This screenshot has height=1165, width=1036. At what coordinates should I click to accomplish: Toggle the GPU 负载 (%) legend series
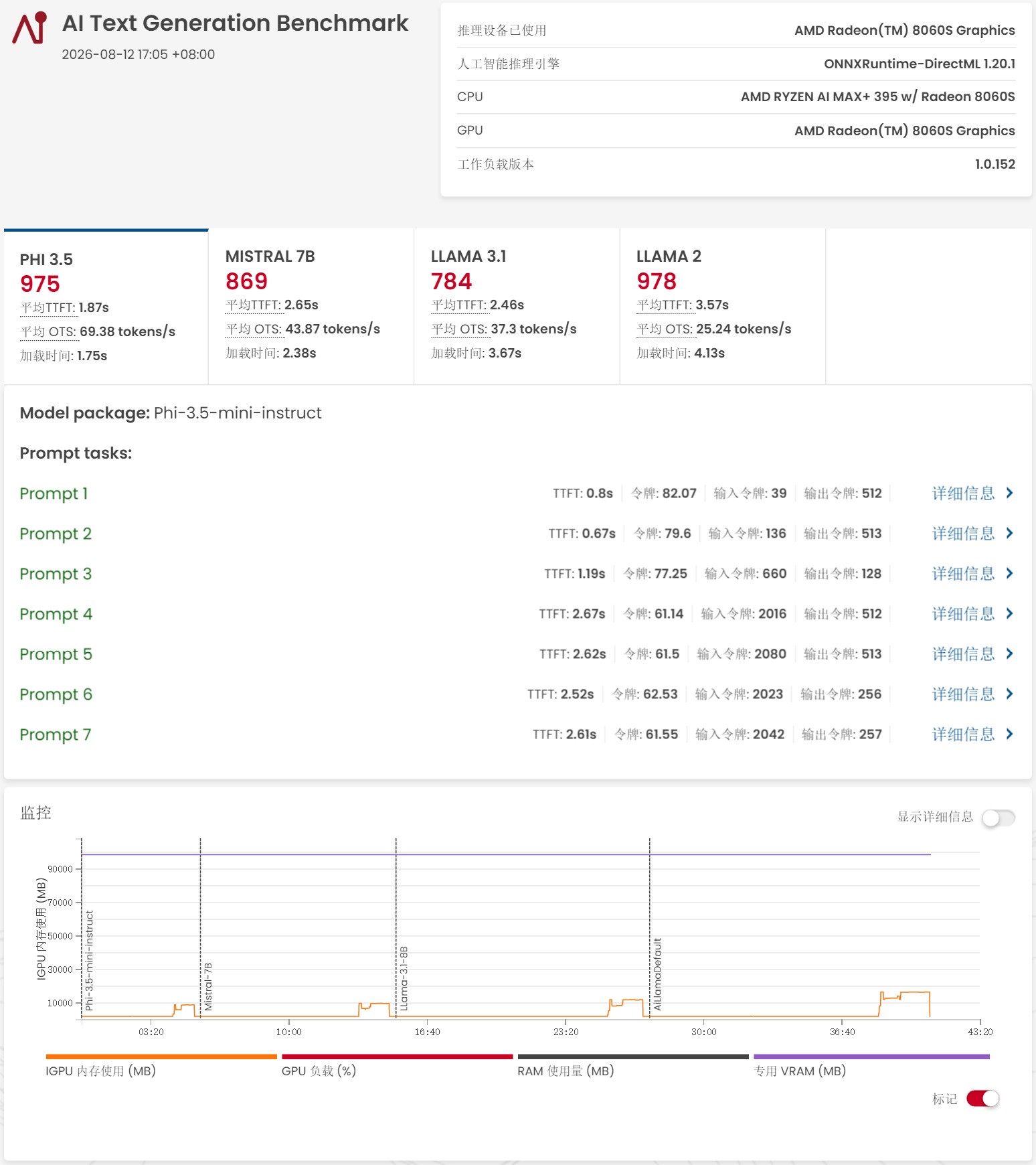coord(397,1065)
